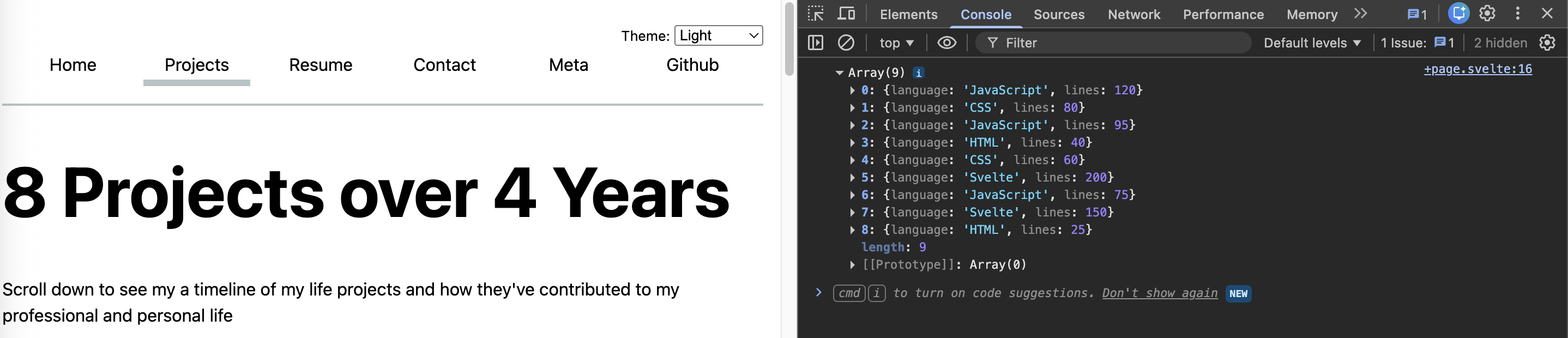Activate the inspect element picker icon
The width and height of the screenshot is (1568, 338).
[x=815, y=14]
